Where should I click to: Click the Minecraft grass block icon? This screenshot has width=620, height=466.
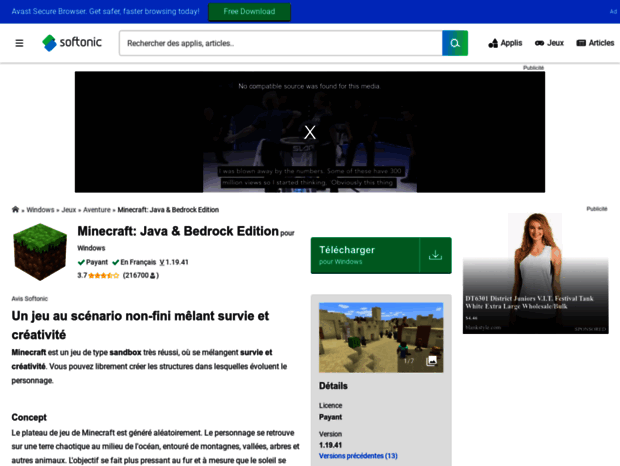coord(40,252)
